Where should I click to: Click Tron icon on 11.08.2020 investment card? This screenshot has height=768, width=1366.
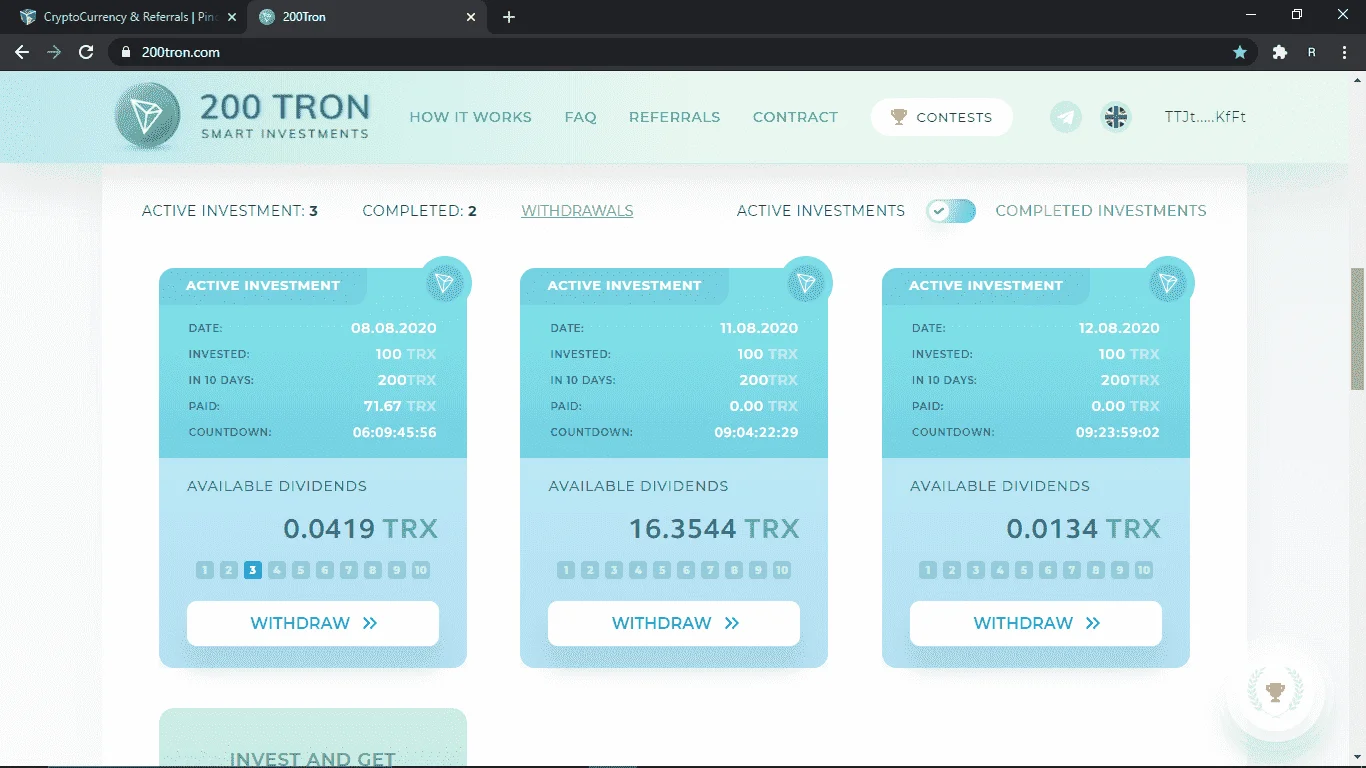[x=806, y=284]
